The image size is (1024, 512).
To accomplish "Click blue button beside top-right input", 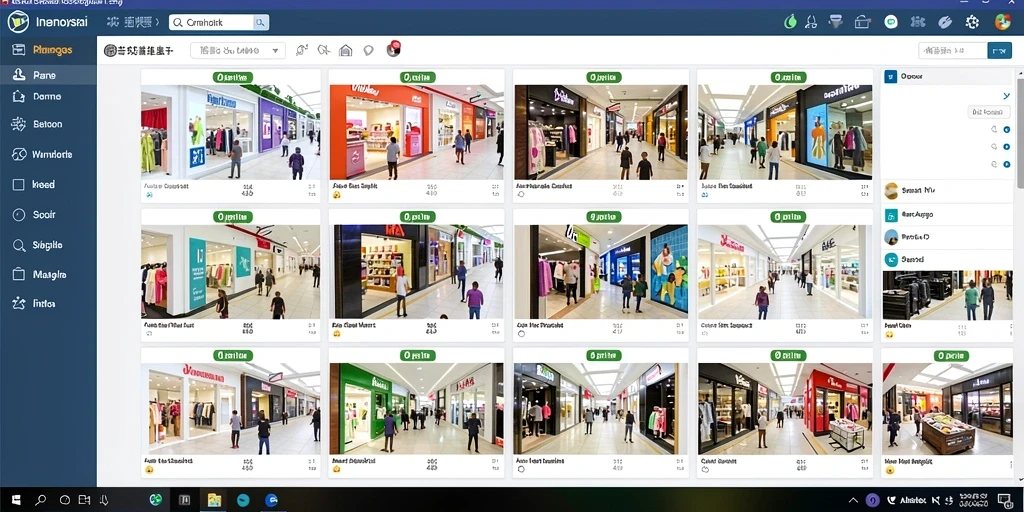I will [x=999, y=50].
